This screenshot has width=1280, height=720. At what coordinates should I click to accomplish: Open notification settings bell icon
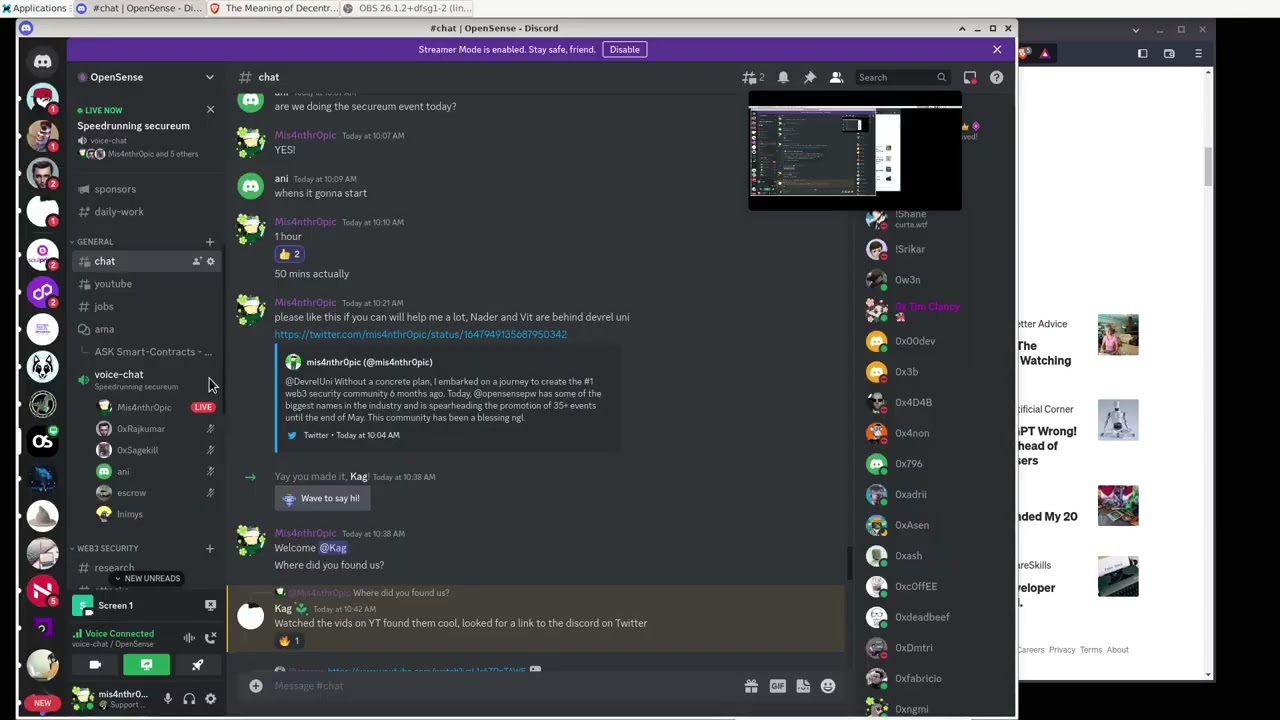783,77
